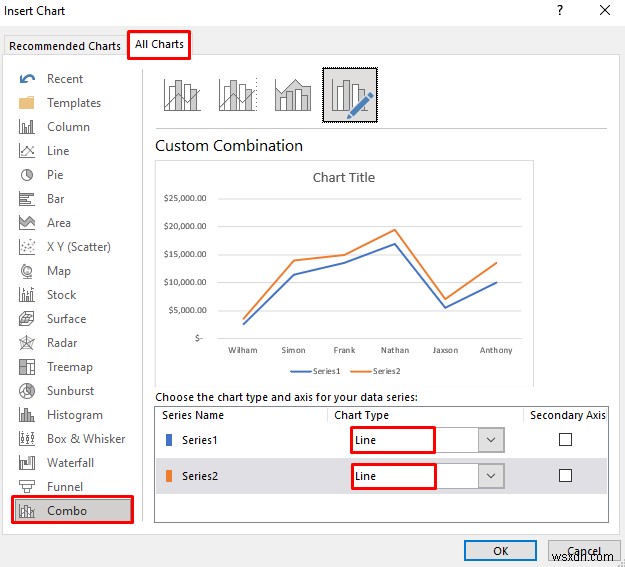Click the Secondary Axis column header

[x=568, y=415]
